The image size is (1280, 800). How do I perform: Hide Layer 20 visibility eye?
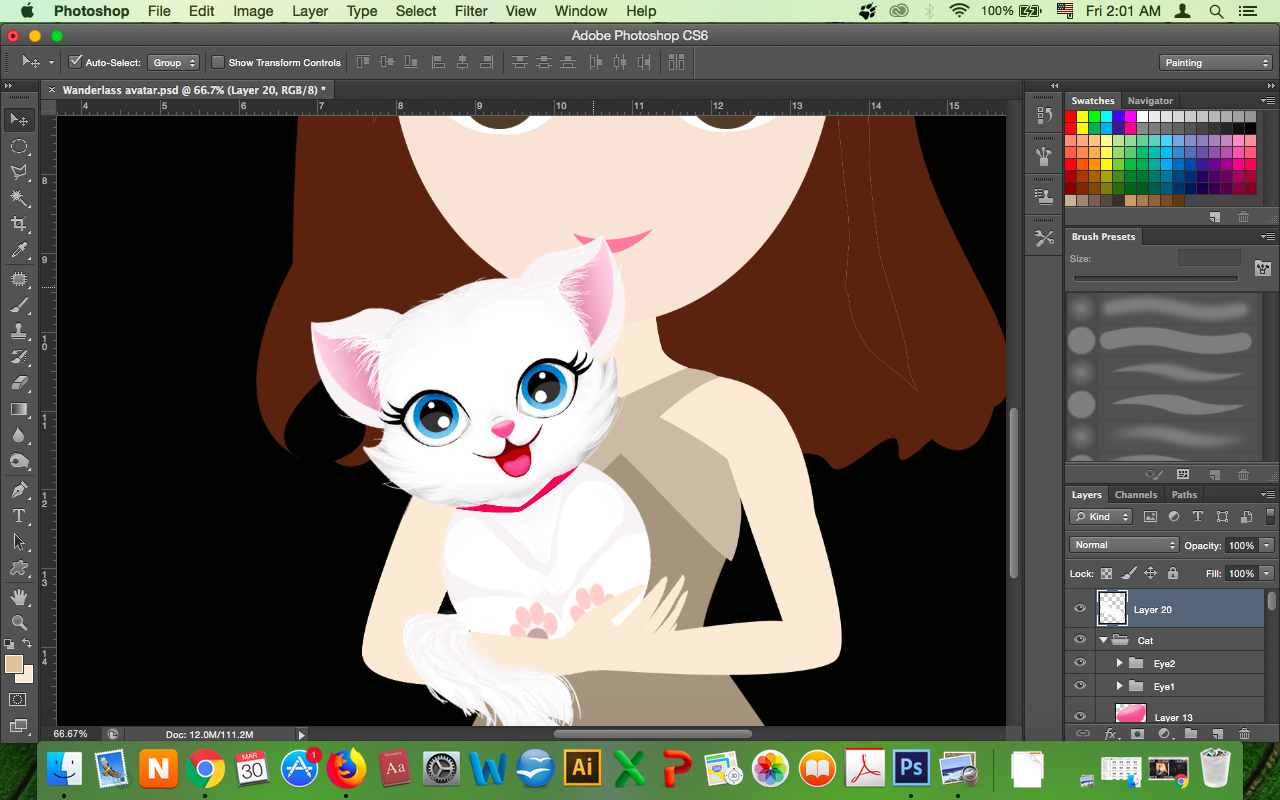click(x=1080, y=609)
